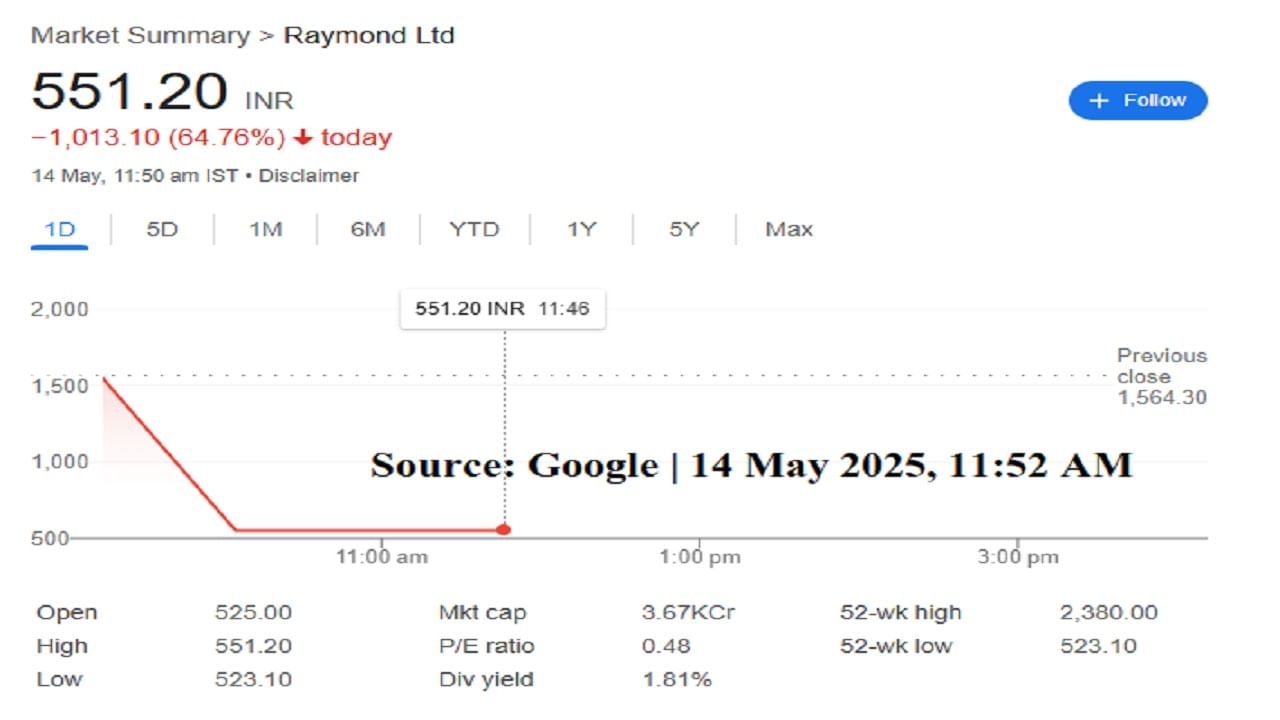The image size is (1280, 720).
Task: Click the Previous close 1,564.30 label
Action: tap(1162, 376)
